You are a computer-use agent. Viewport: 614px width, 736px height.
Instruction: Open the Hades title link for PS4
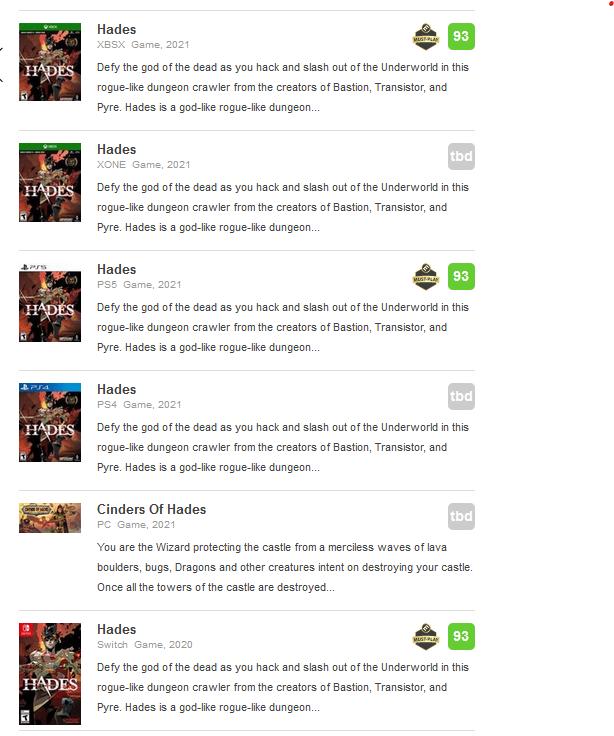click(x=116, y=389)
